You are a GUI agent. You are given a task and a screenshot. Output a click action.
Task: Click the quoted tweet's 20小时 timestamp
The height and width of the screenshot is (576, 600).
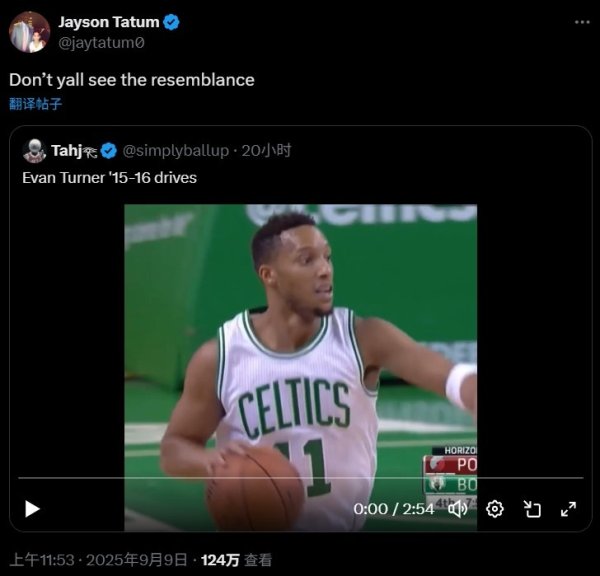click(x=266, y=151)
